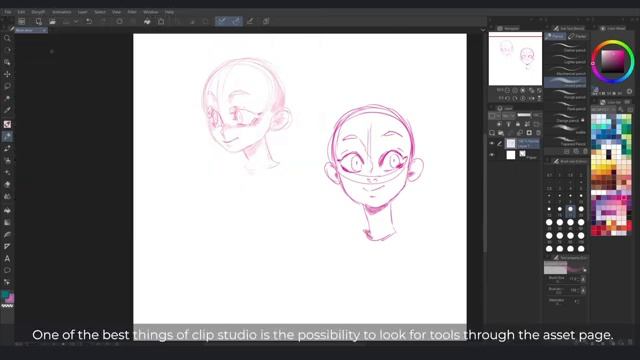This screenshot has height=360, width=640.
Task: Select the Zoom magnifier tool
Action: [7, 38]
